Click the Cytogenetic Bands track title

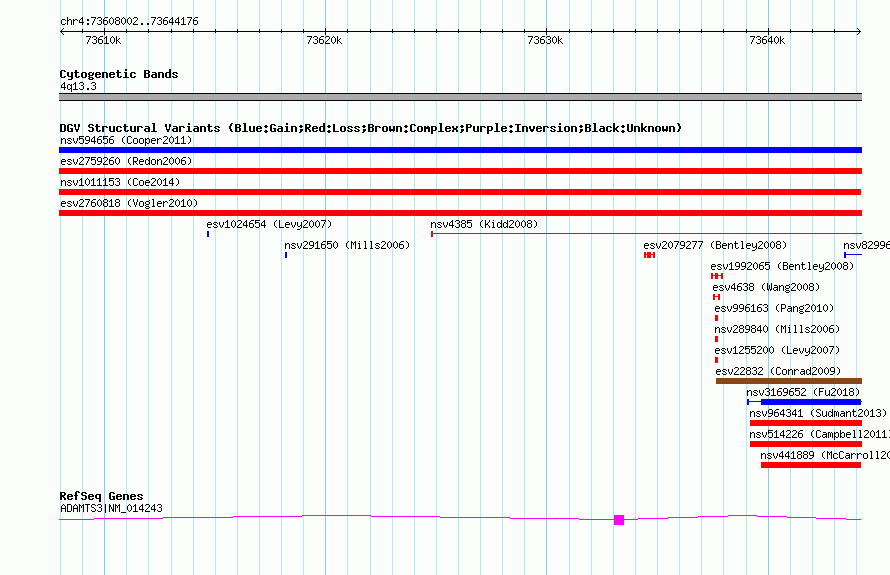click(119, 74)
